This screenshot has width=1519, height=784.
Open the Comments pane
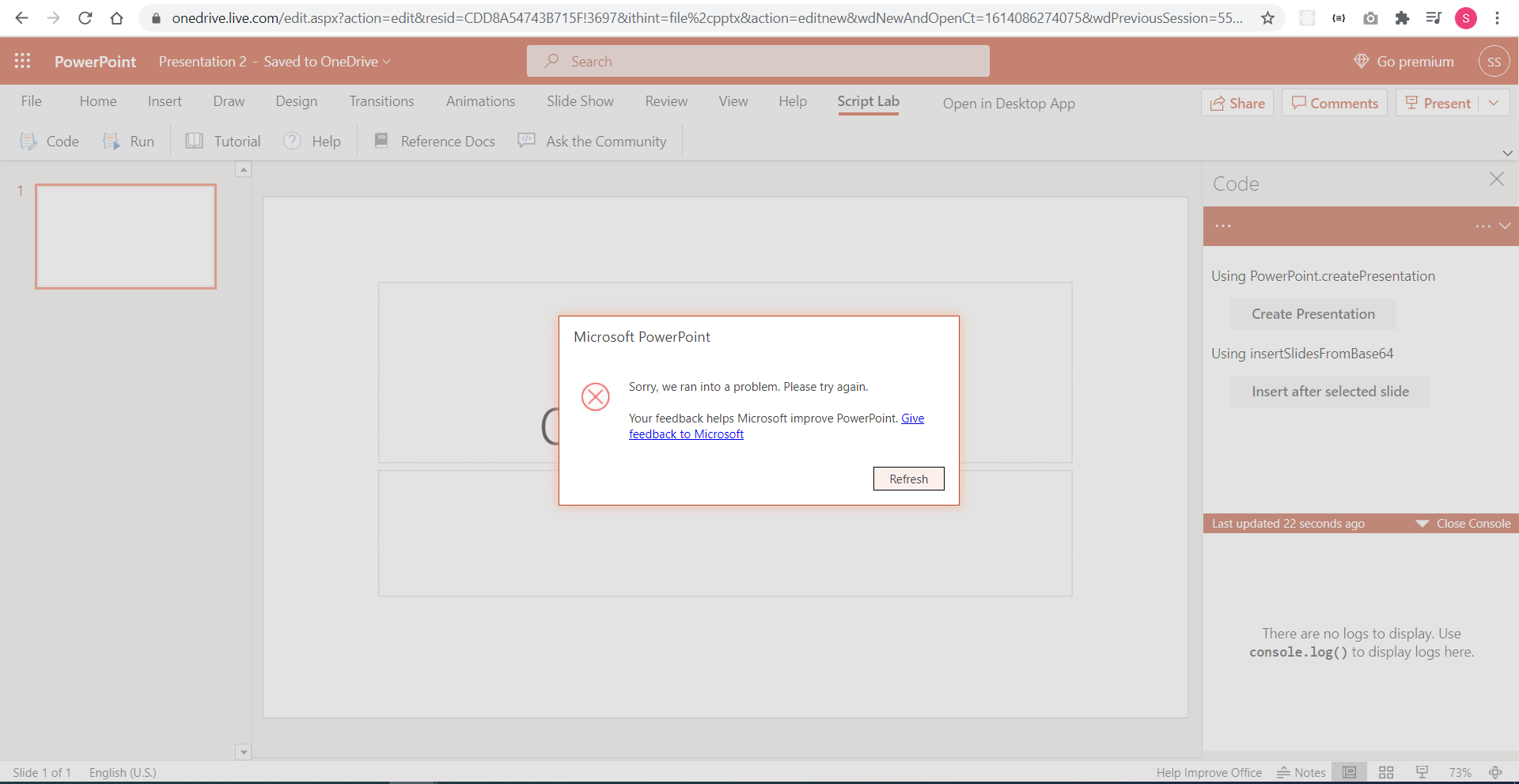coord(1335,103)
